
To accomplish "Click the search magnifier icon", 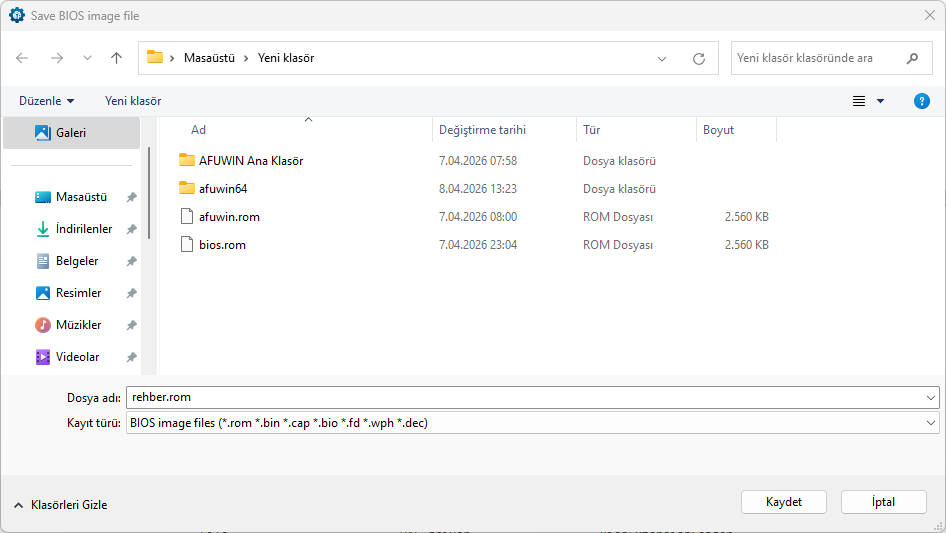I will tap(912, 58).
